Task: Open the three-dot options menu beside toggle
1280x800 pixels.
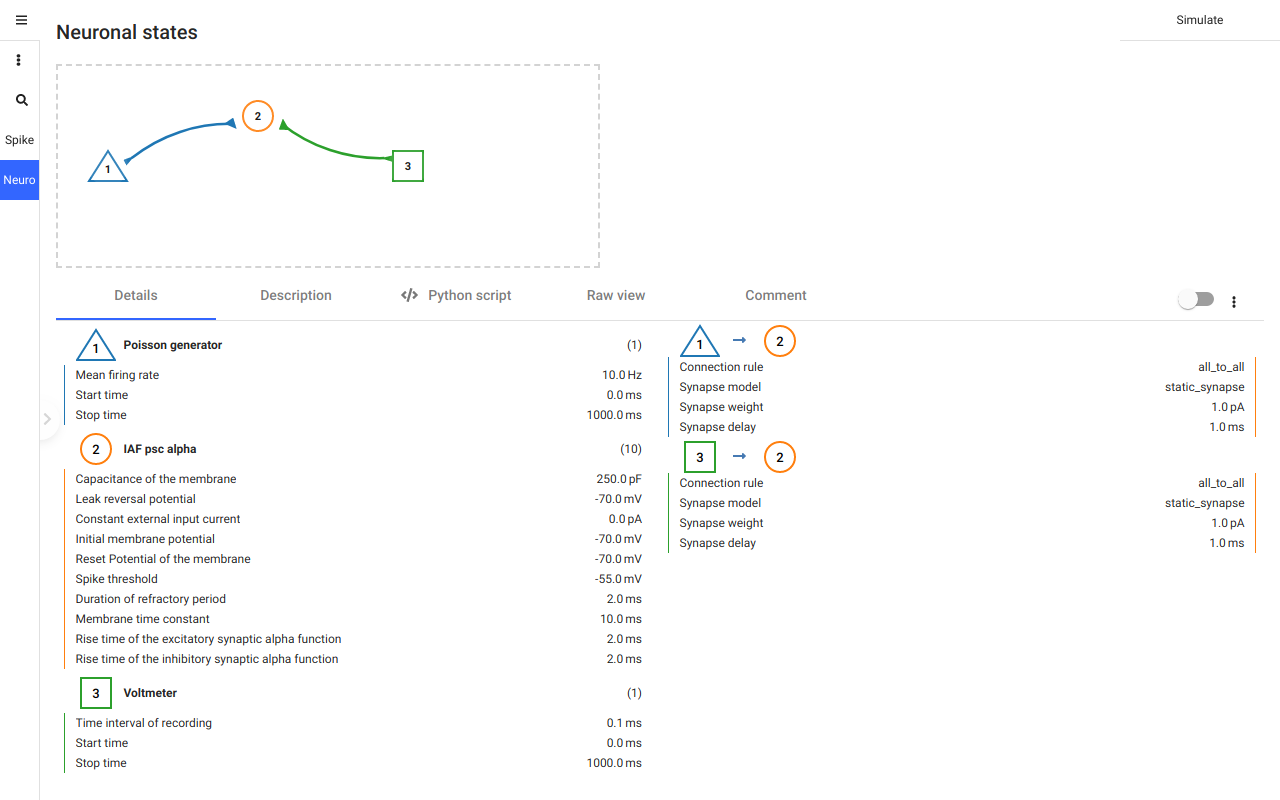Action: 1234,301
